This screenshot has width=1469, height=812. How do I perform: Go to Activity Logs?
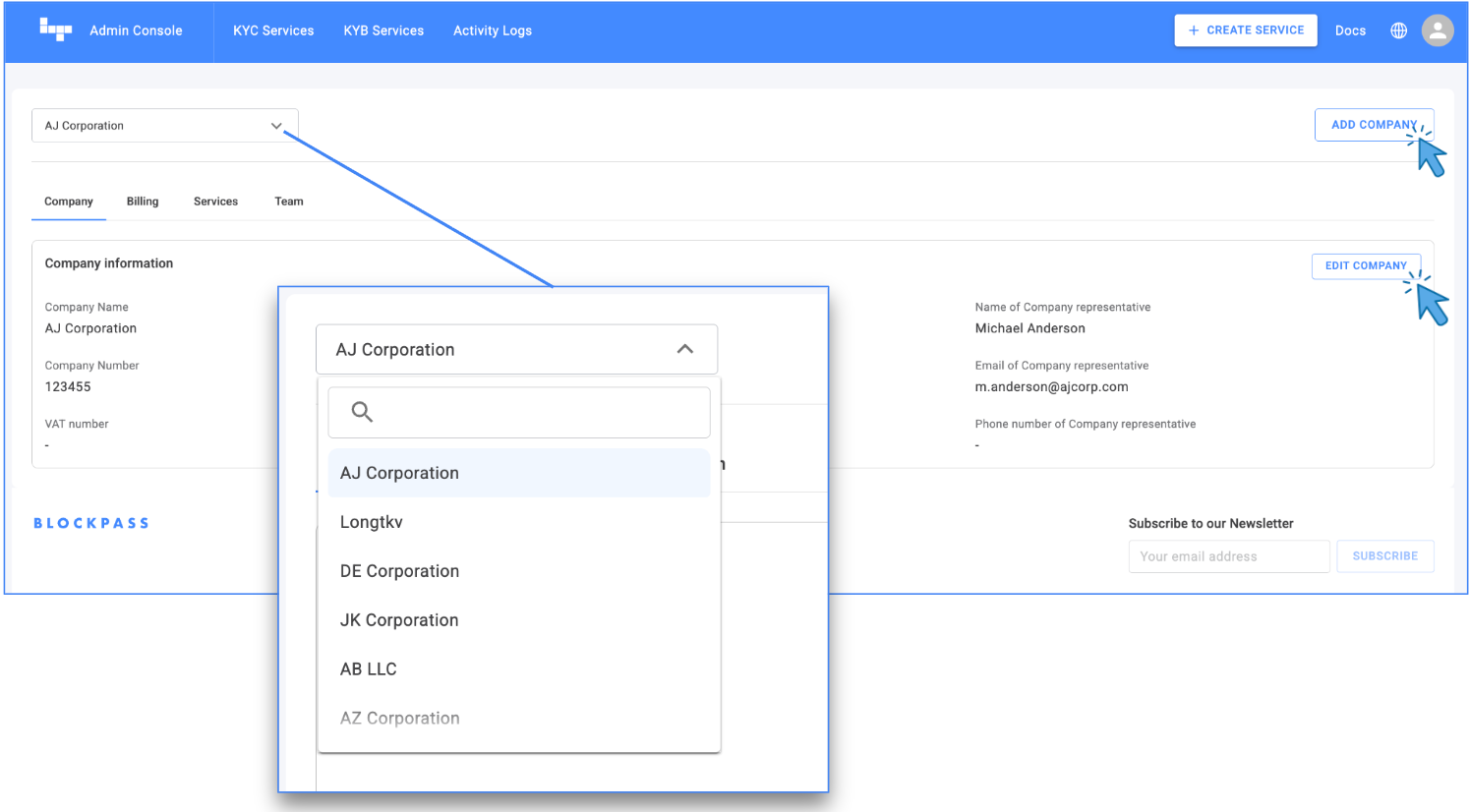(493, 30)
